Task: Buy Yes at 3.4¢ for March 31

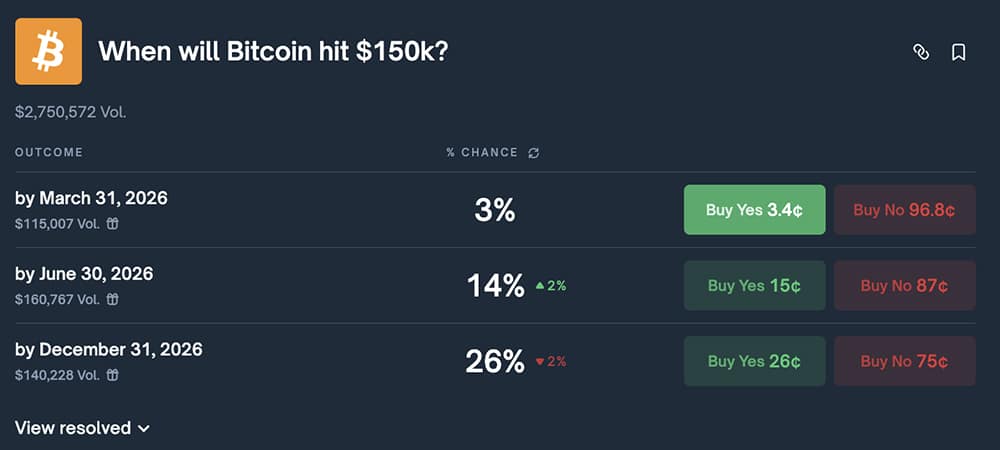Action: click(754, 210)
